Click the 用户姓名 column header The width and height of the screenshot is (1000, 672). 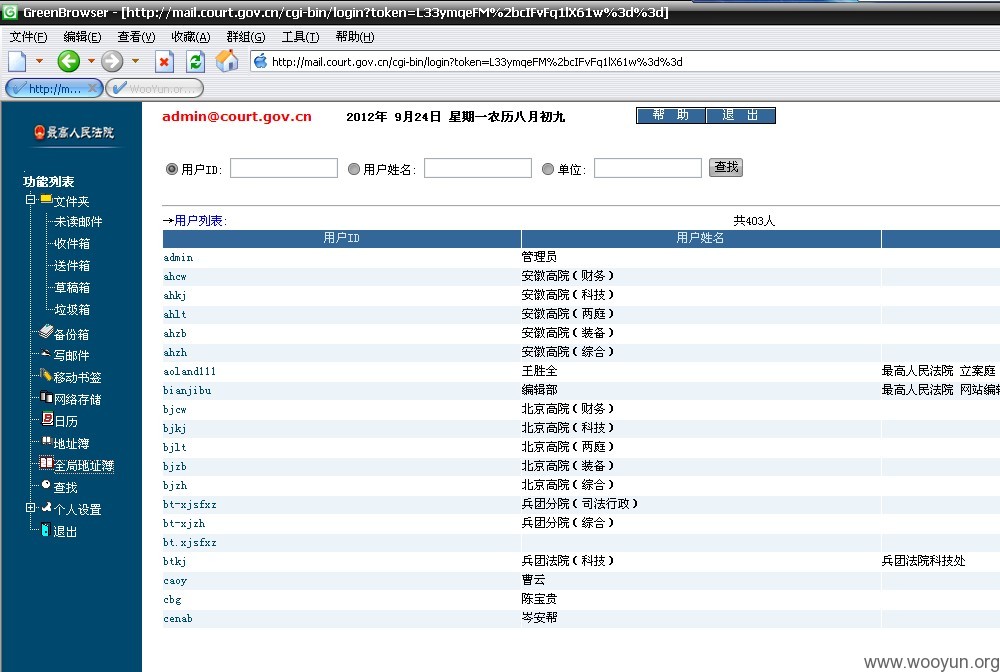click(x=701, y=238)
